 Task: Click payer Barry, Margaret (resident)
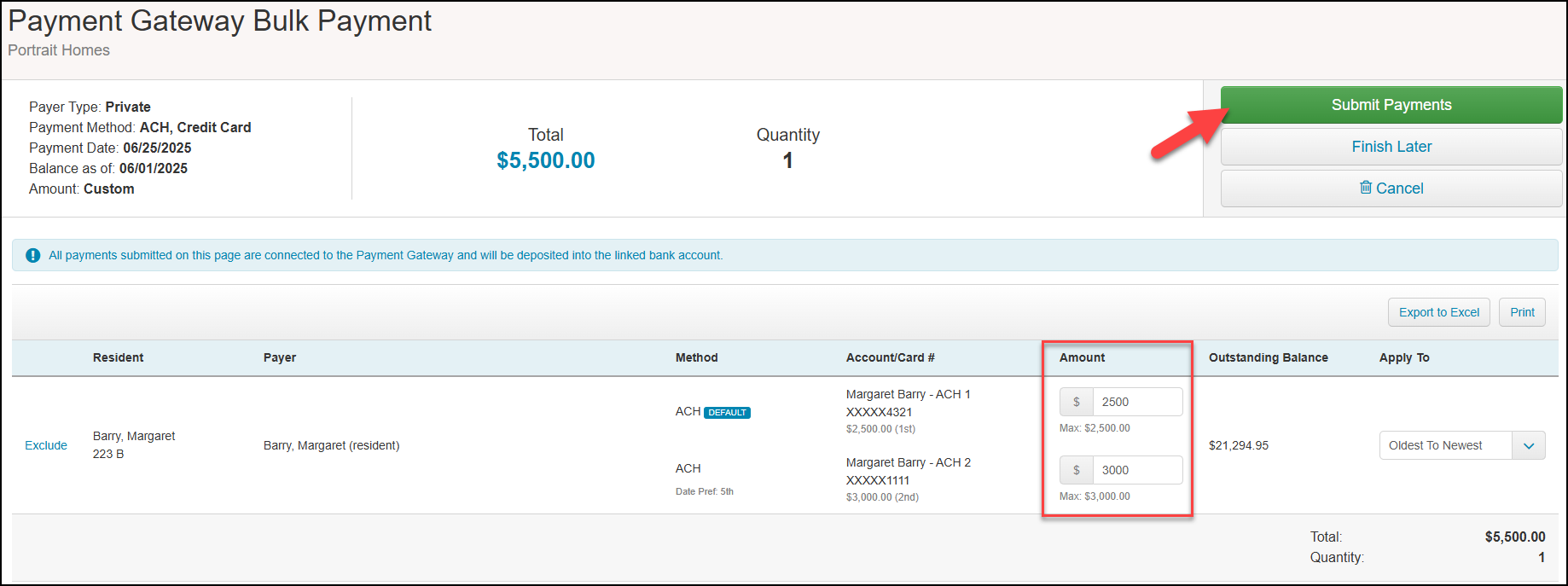[331, 445]
